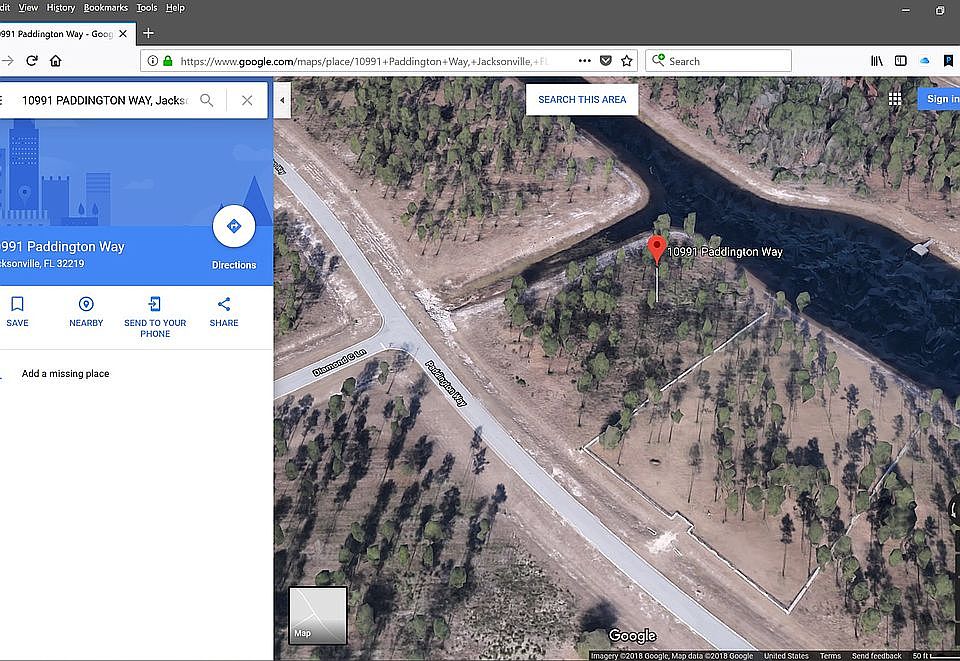The width and height of the screenshot is (960, 661).
Task: Click the red location pin on map
Action: 657,250
